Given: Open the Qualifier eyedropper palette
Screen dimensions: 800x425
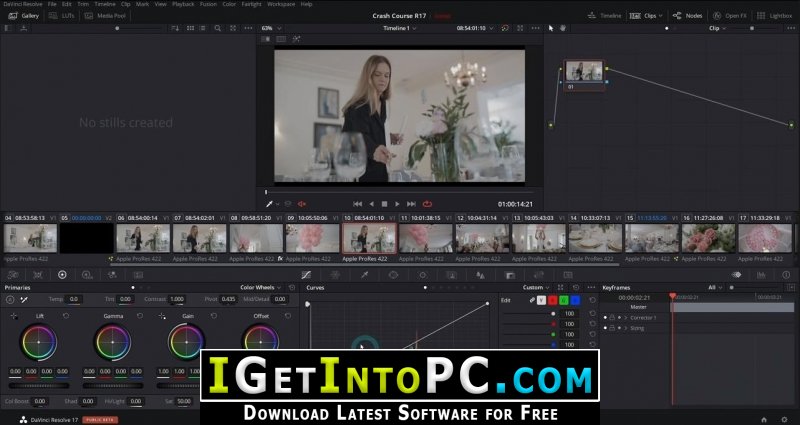Looking at the screenshot, I should pyautogui.click(x=364, y=275).
